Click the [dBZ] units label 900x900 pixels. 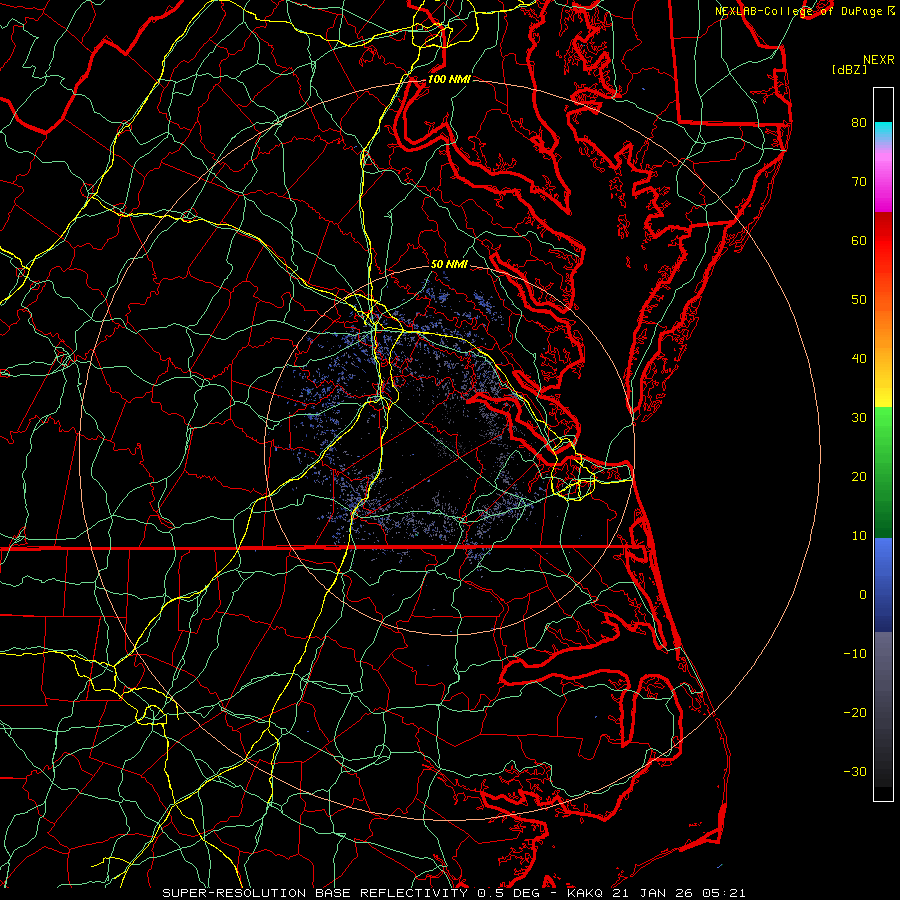[x=849, y=69]
